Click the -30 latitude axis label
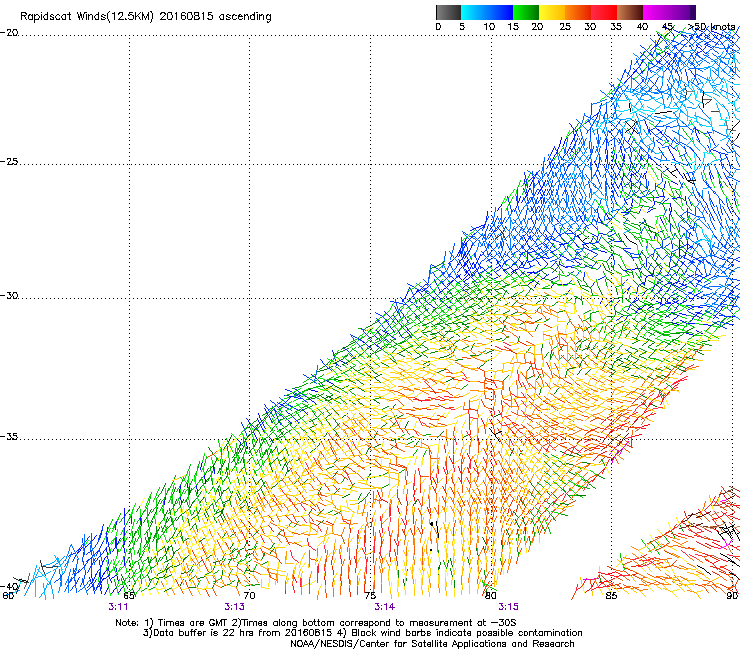This screenshot has height=650, width=740. (x=9, y=295)
